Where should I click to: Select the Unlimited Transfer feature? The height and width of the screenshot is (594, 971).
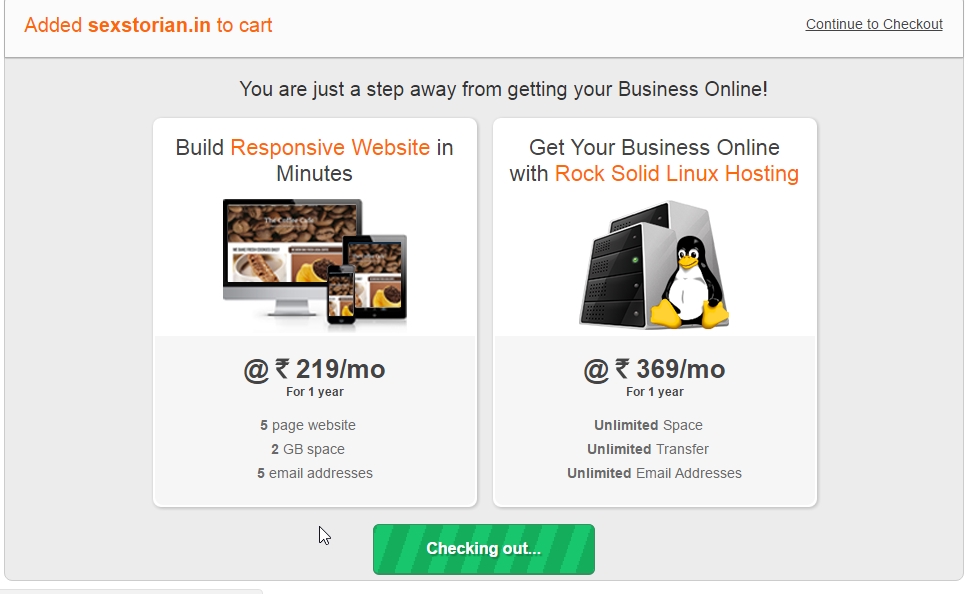[648, 449]
